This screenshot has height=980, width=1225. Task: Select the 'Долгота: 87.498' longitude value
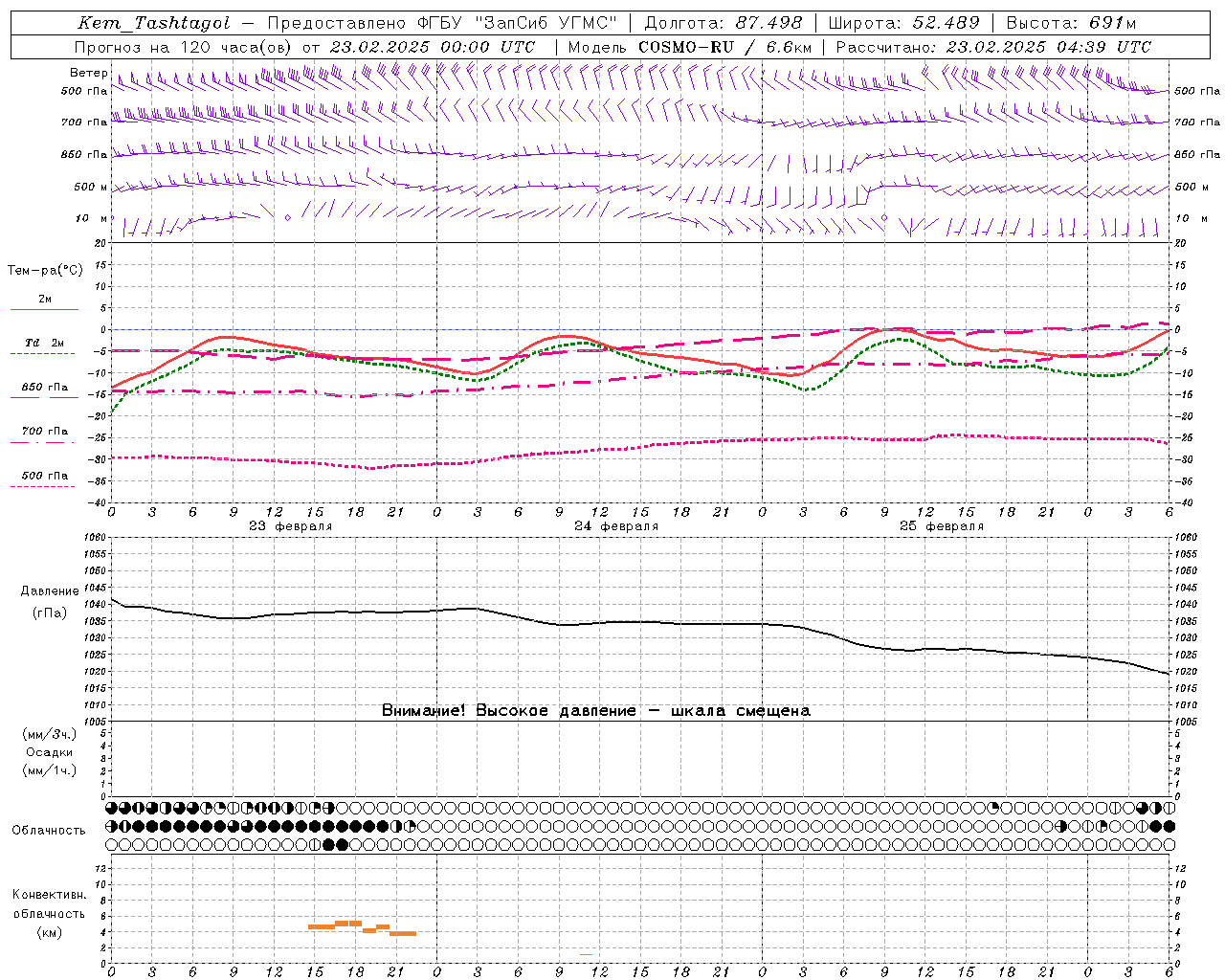pos(724,23)
